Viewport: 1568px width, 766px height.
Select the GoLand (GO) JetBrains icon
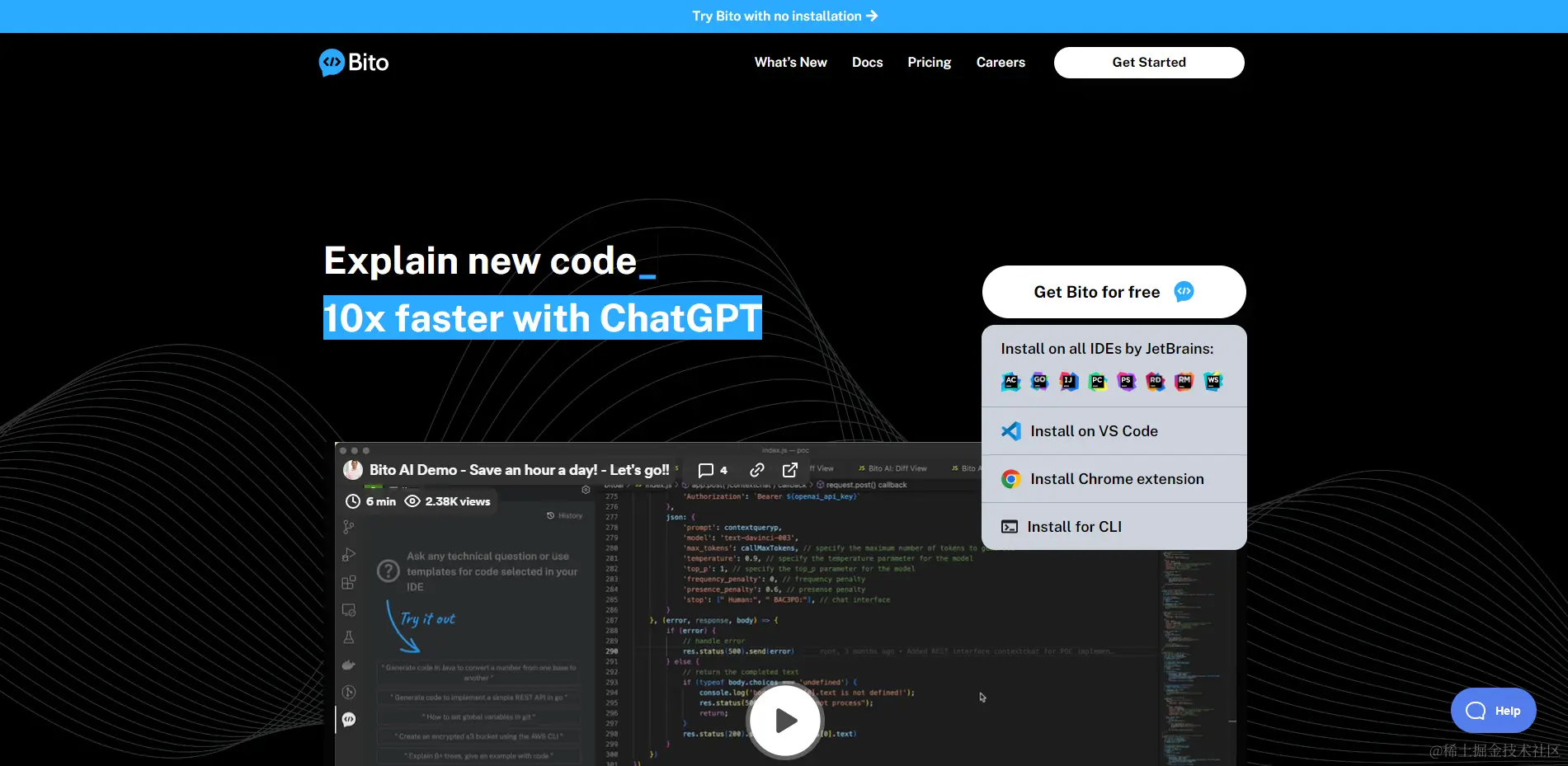(1039, 381)
